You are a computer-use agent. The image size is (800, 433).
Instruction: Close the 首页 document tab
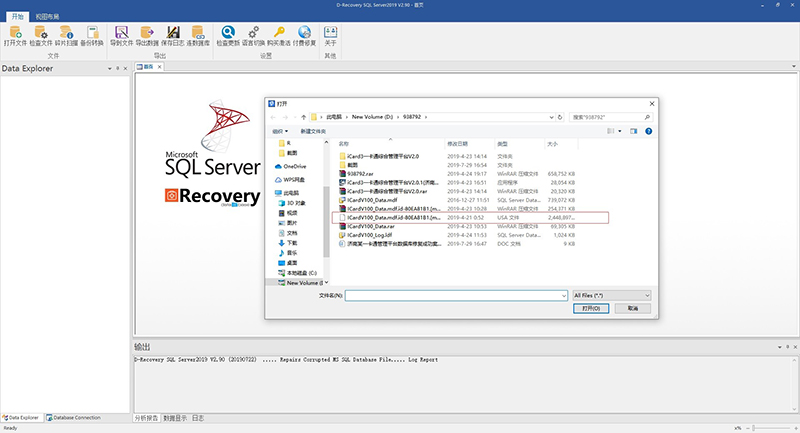159,67
